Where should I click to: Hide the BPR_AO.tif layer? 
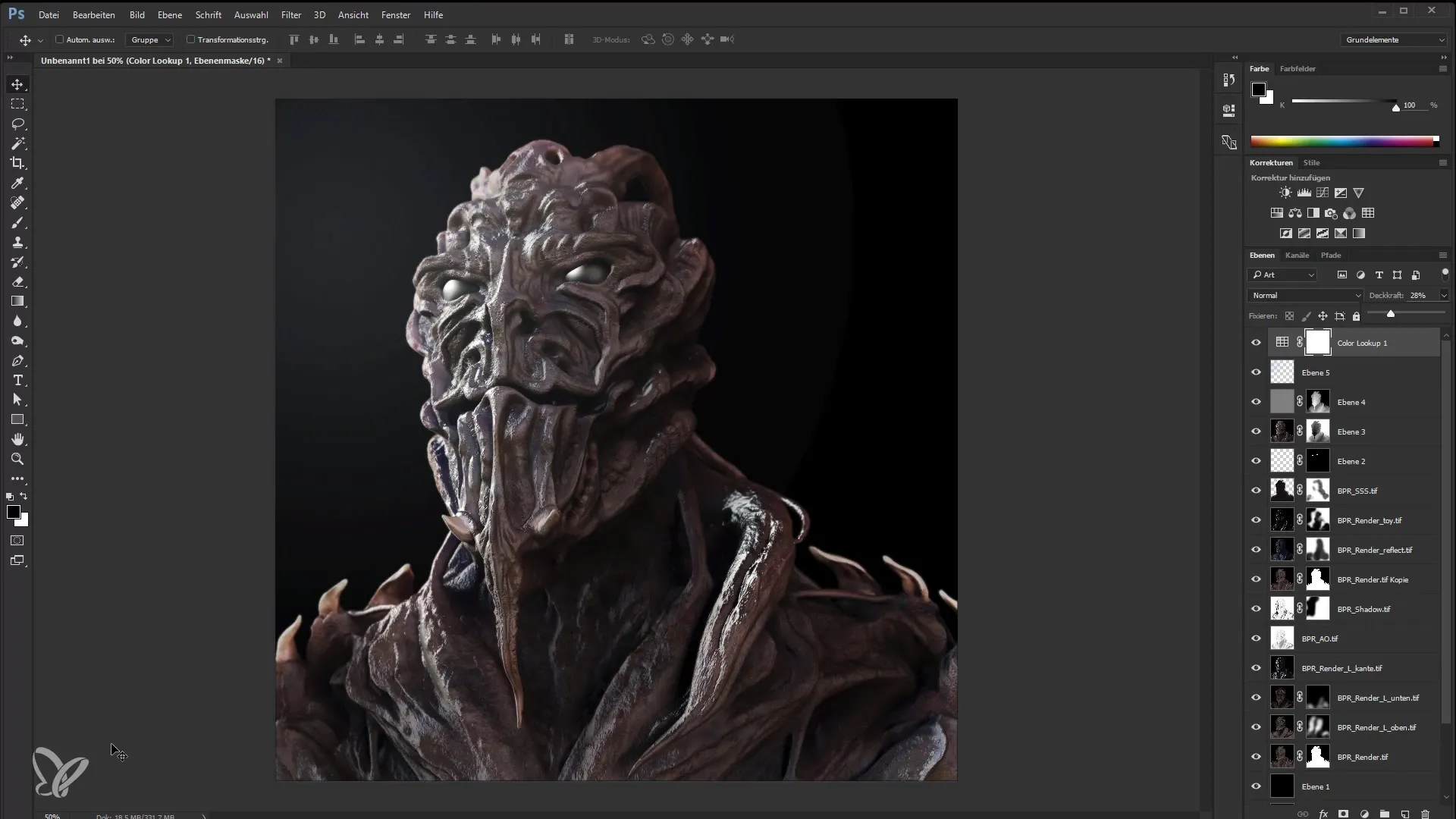[1256, 638]
